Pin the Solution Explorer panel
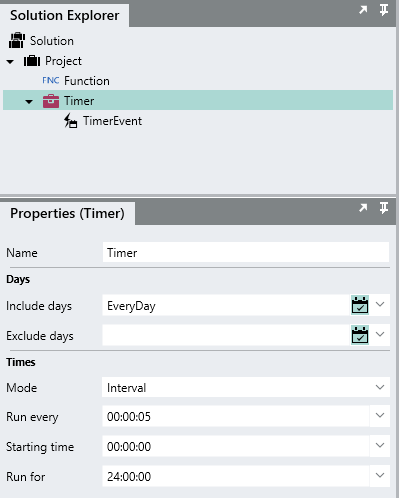This screenshot has width=399, height=498. click(x=384, y=10)
